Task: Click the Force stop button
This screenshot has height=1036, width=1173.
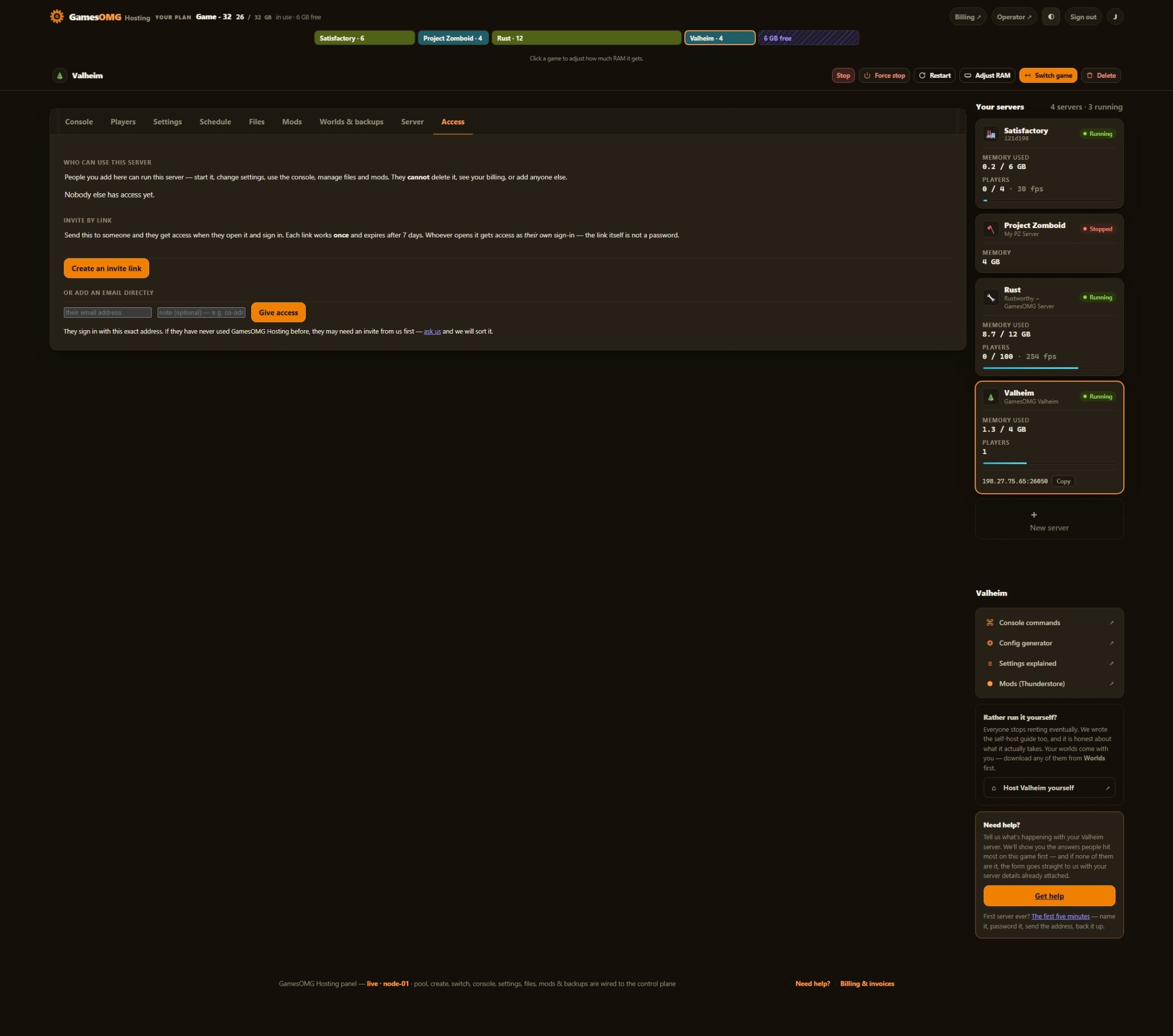Action: 884,75
